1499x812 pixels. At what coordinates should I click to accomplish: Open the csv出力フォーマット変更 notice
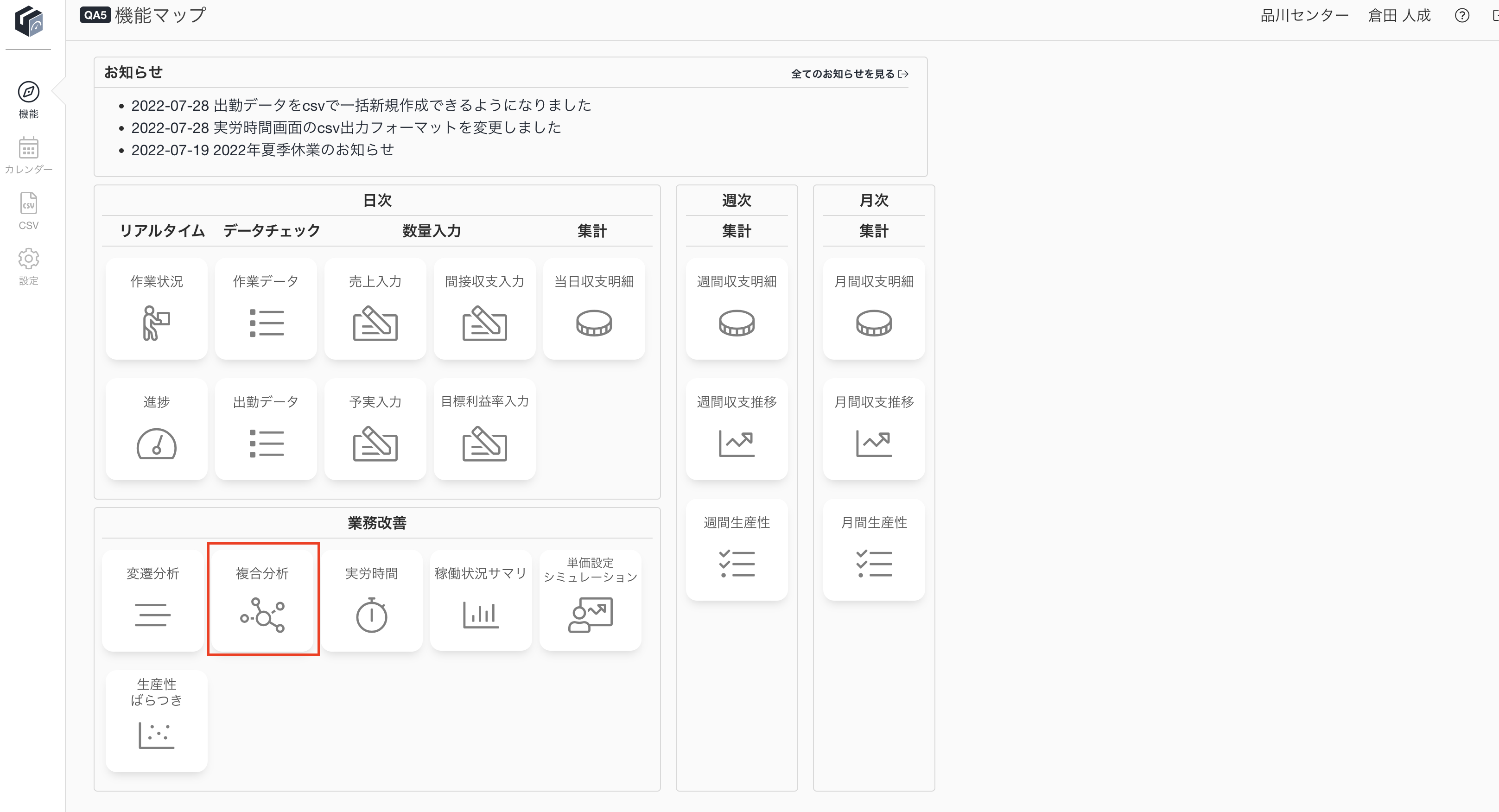[346, 127]
